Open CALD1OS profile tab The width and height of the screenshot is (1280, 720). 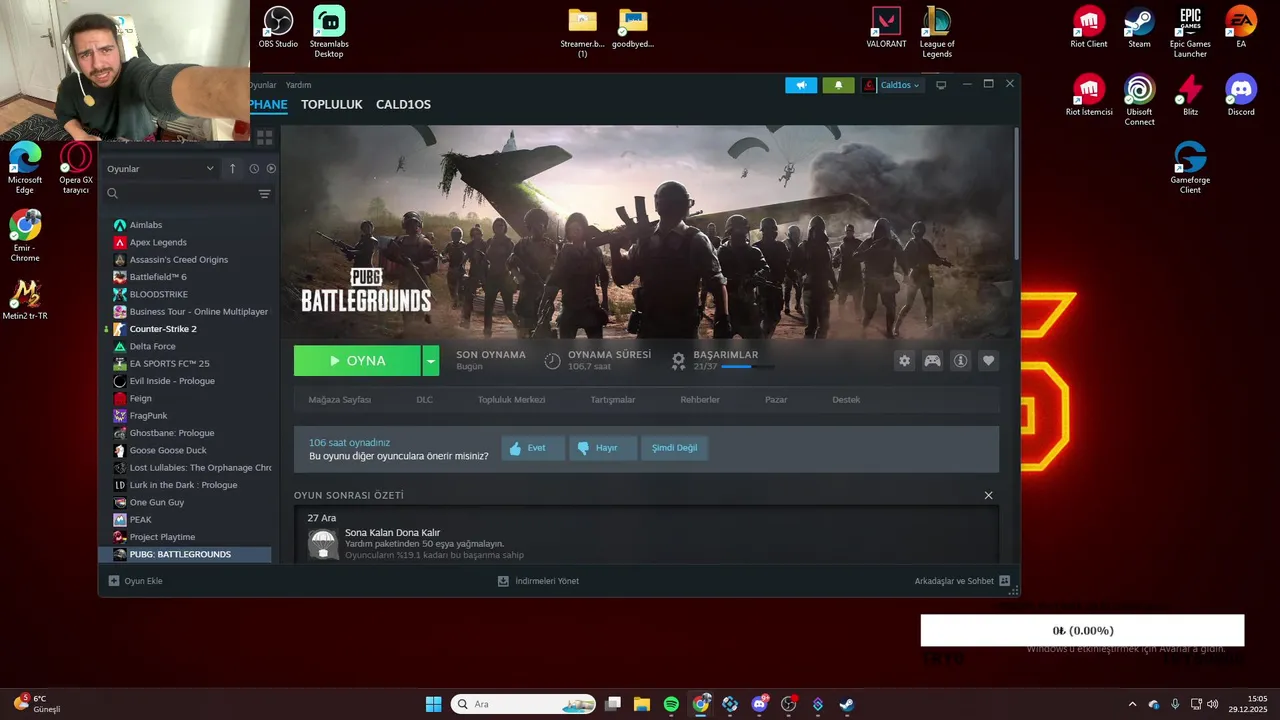click(x=403, y=104)
